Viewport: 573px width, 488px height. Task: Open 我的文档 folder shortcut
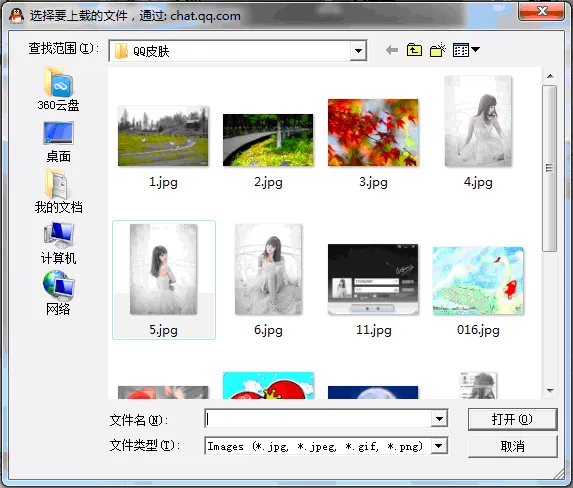[58, 191]
